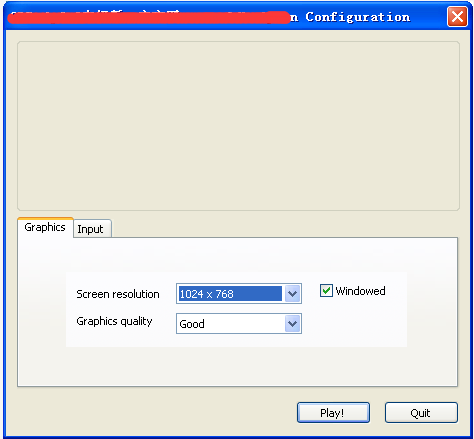Expand the Graphics quality dropdown arrow
The width and height of the screenshot is (474, 439).
click(292, 324)
